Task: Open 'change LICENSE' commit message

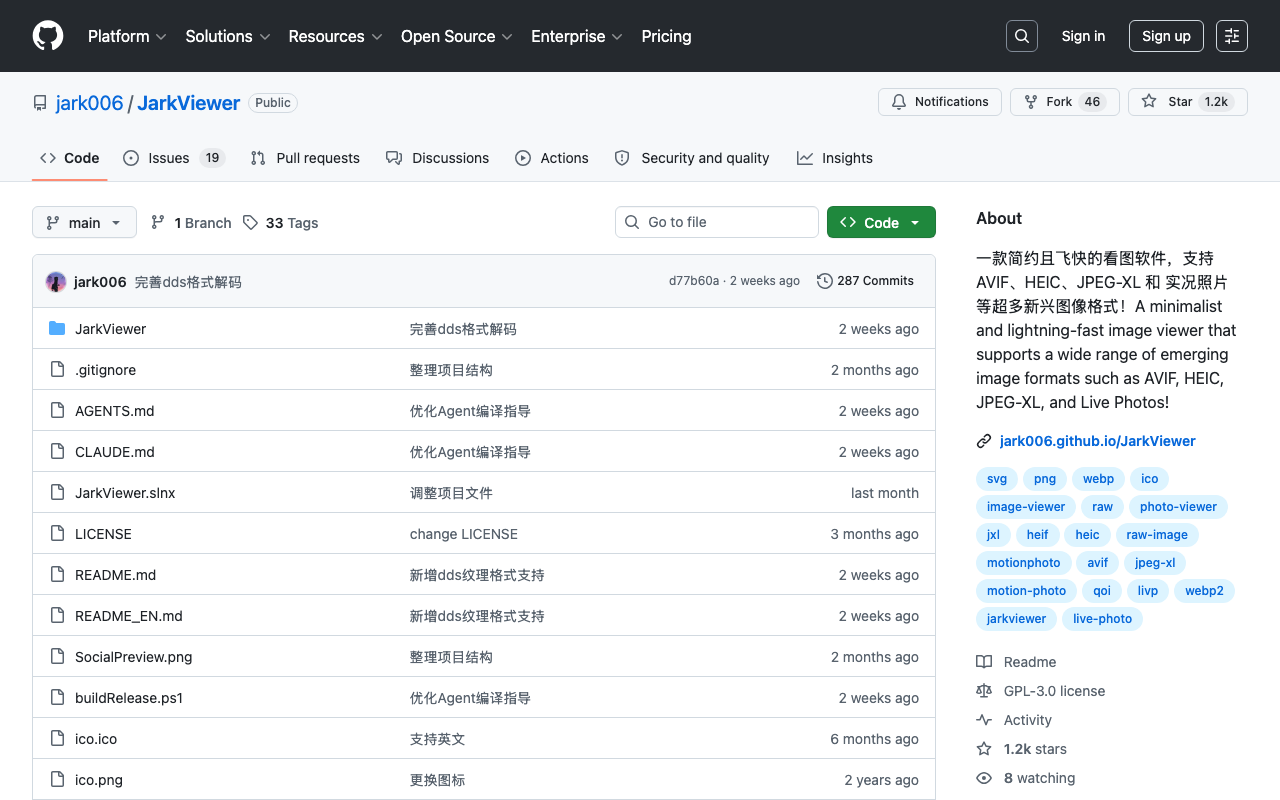Action: click(464, 534)
